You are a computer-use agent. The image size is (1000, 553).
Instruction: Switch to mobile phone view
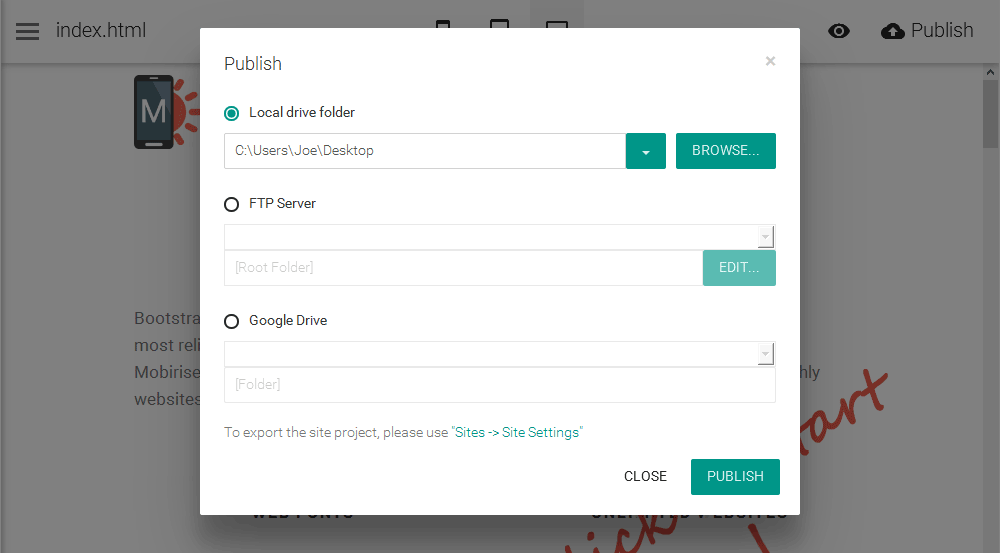(443, 25)
